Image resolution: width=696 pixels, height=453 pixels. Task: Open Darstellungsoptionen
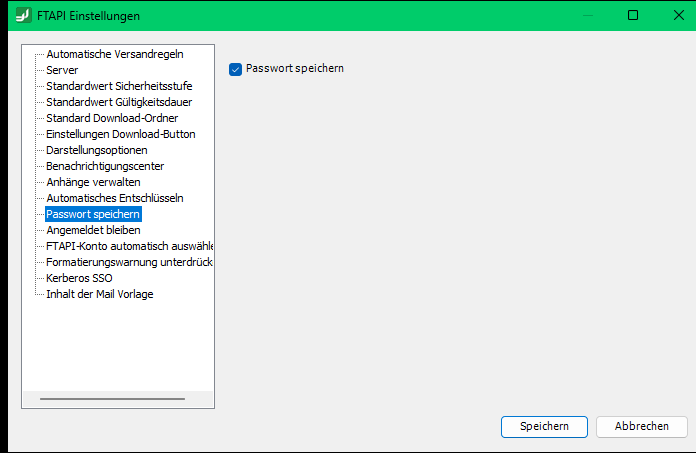coord(97,150)
